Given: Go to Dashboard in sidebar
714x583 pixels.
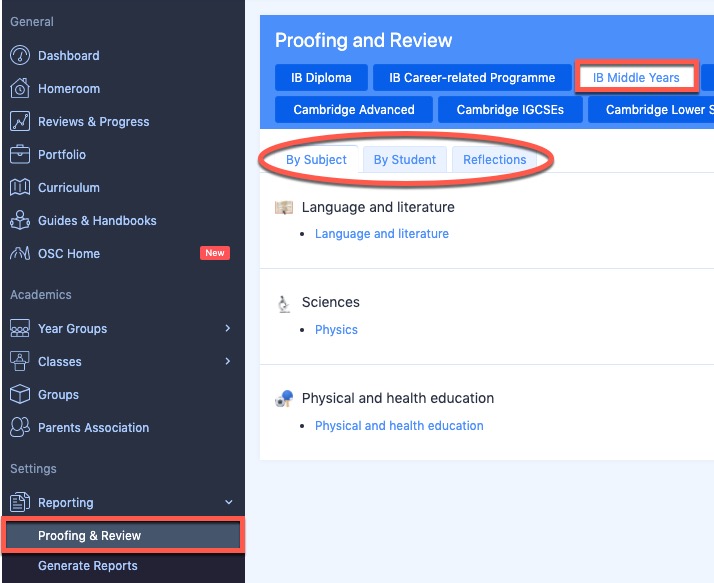Looking at the screenshot, I should point(69,56).
